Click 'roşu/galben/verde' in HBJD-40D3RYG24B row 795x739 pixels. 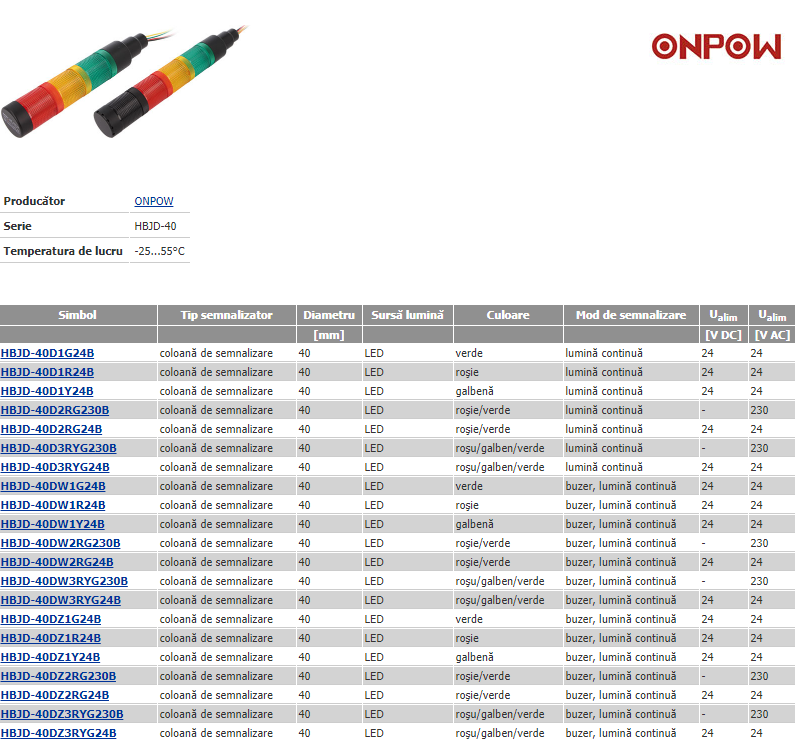point(500,467)
